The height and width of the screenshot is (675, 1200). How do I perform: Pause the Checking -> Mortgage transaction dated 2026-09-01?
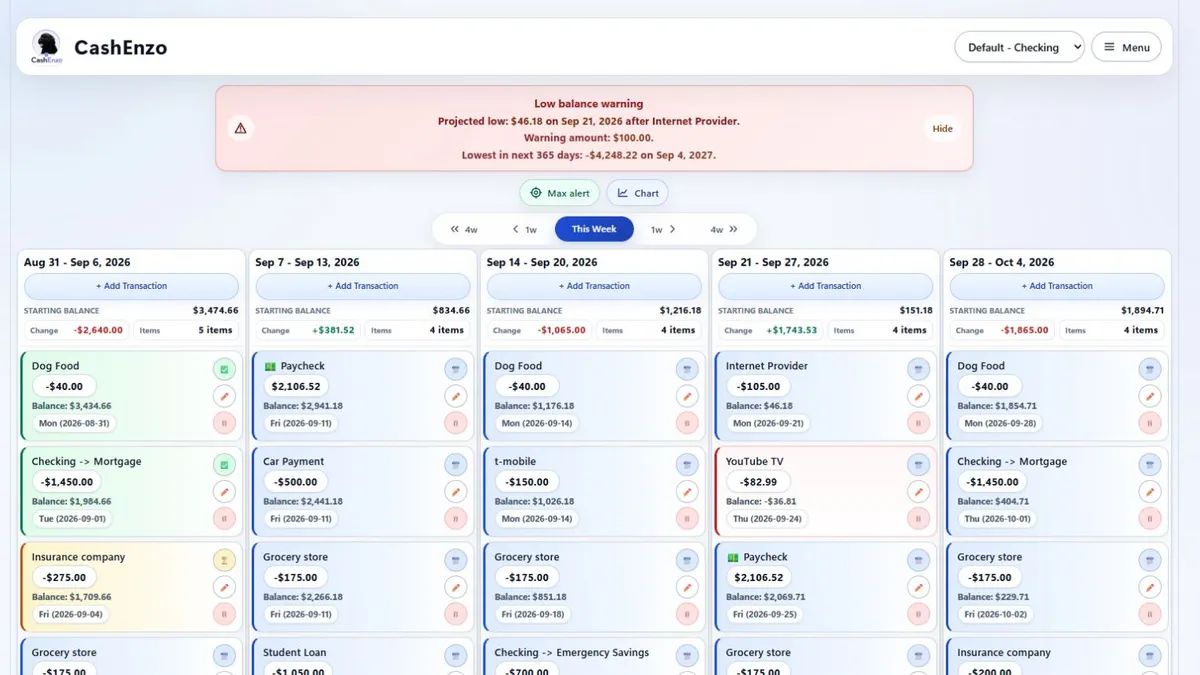click(x=224, y=518)
